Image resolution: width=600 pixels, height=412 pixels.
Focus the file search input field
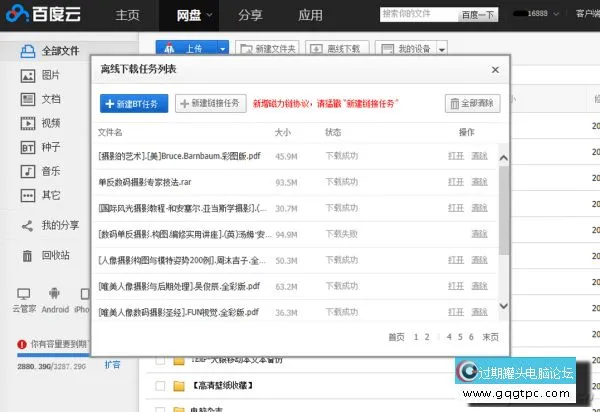pos(419,14)
